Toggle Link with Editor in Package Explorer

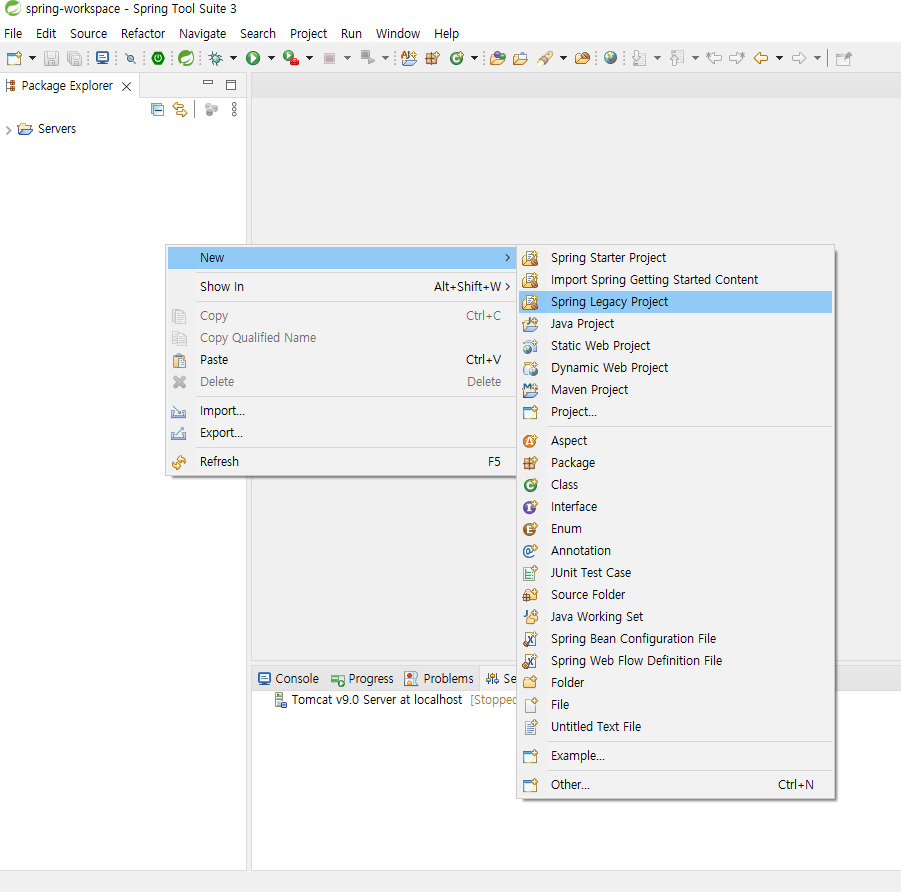pos(180,109)
